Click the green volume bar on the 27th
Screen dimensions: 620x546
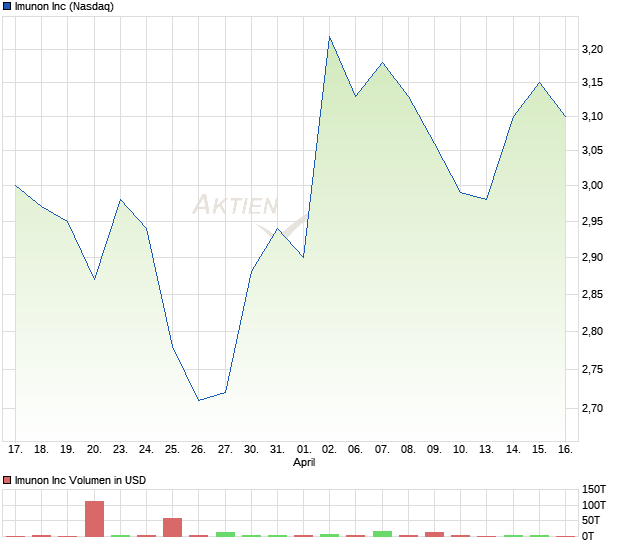pyautogui.click(x=225, y=534)
